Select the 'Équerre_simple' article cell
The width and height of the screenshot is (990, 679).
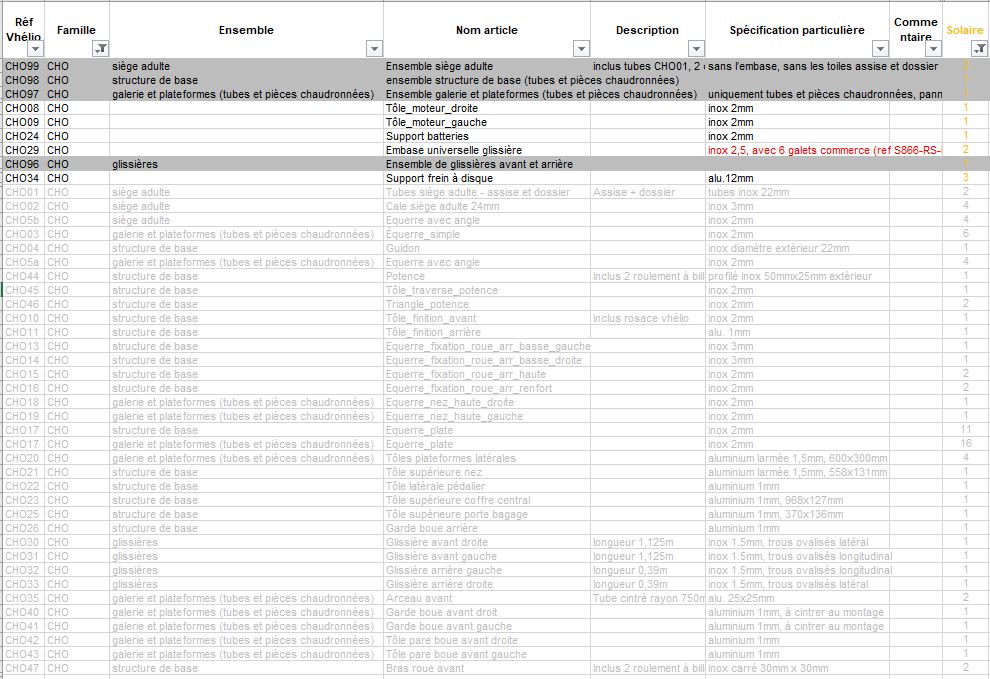(x=487, y=234)
